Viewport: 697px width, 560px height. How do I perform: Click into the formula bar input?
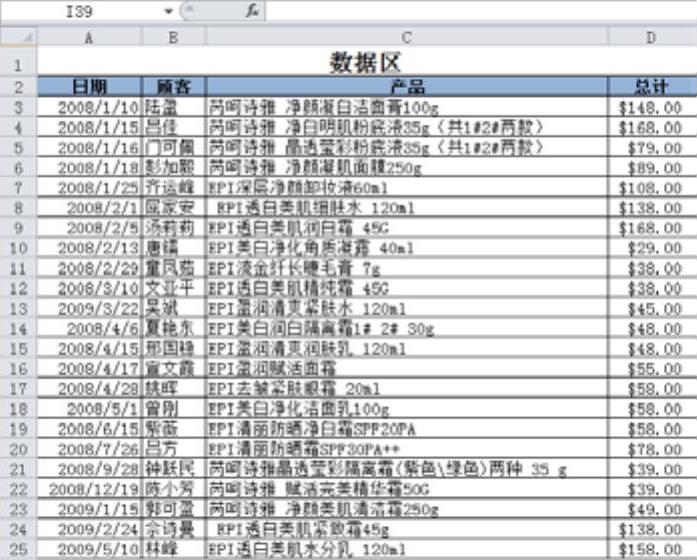pos(481,11)
